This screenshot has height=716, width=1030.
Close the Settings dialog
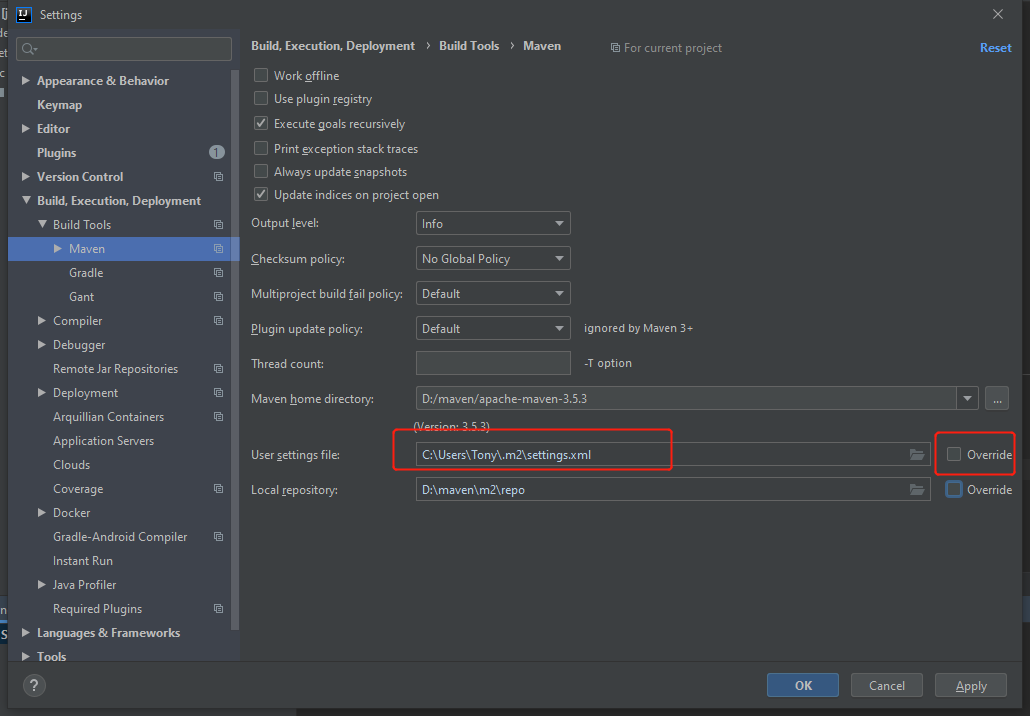point(998,14)
